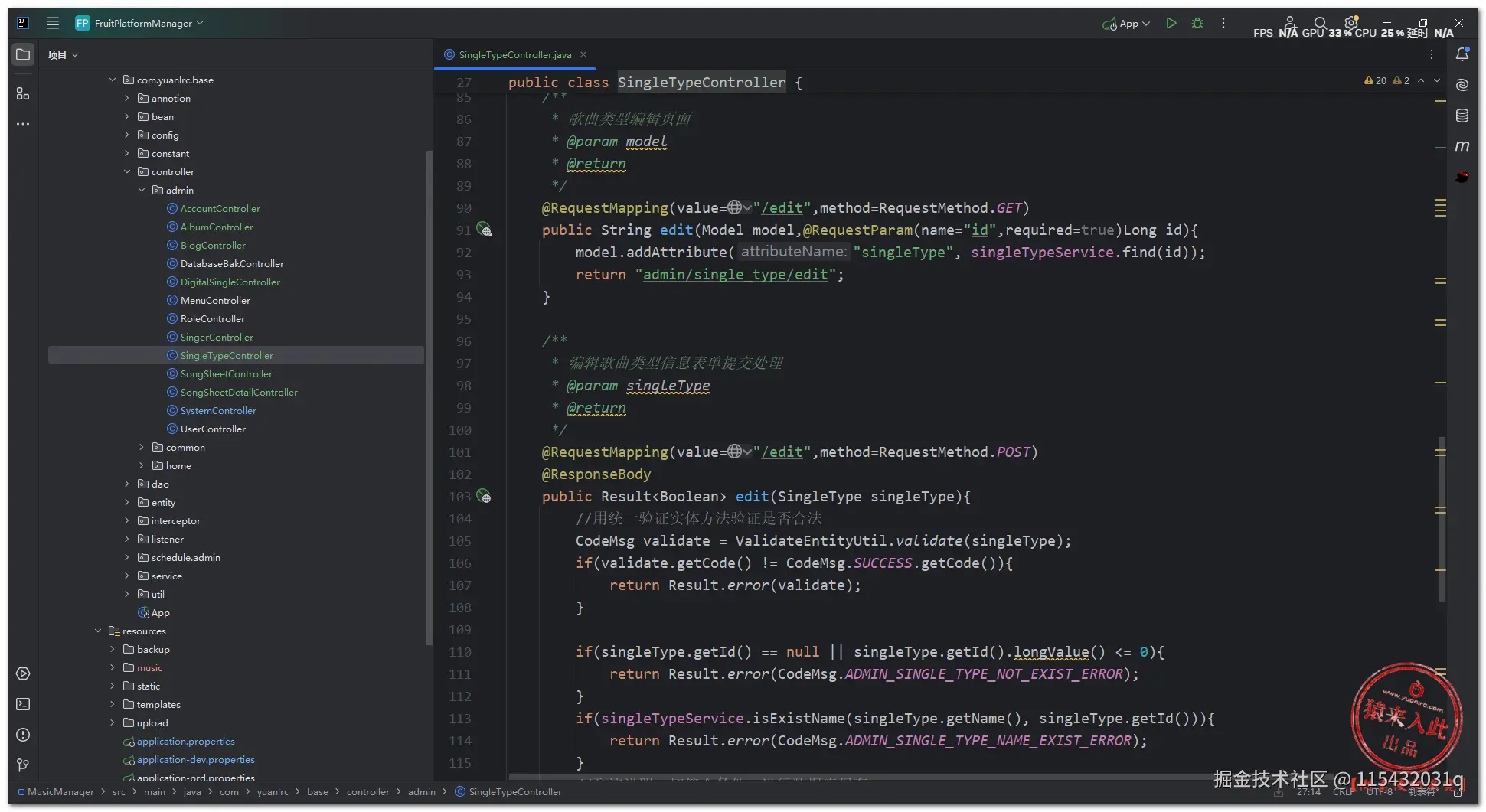Jump to the next highlighted warning arrow
1486x812 pixels.
1437,80
